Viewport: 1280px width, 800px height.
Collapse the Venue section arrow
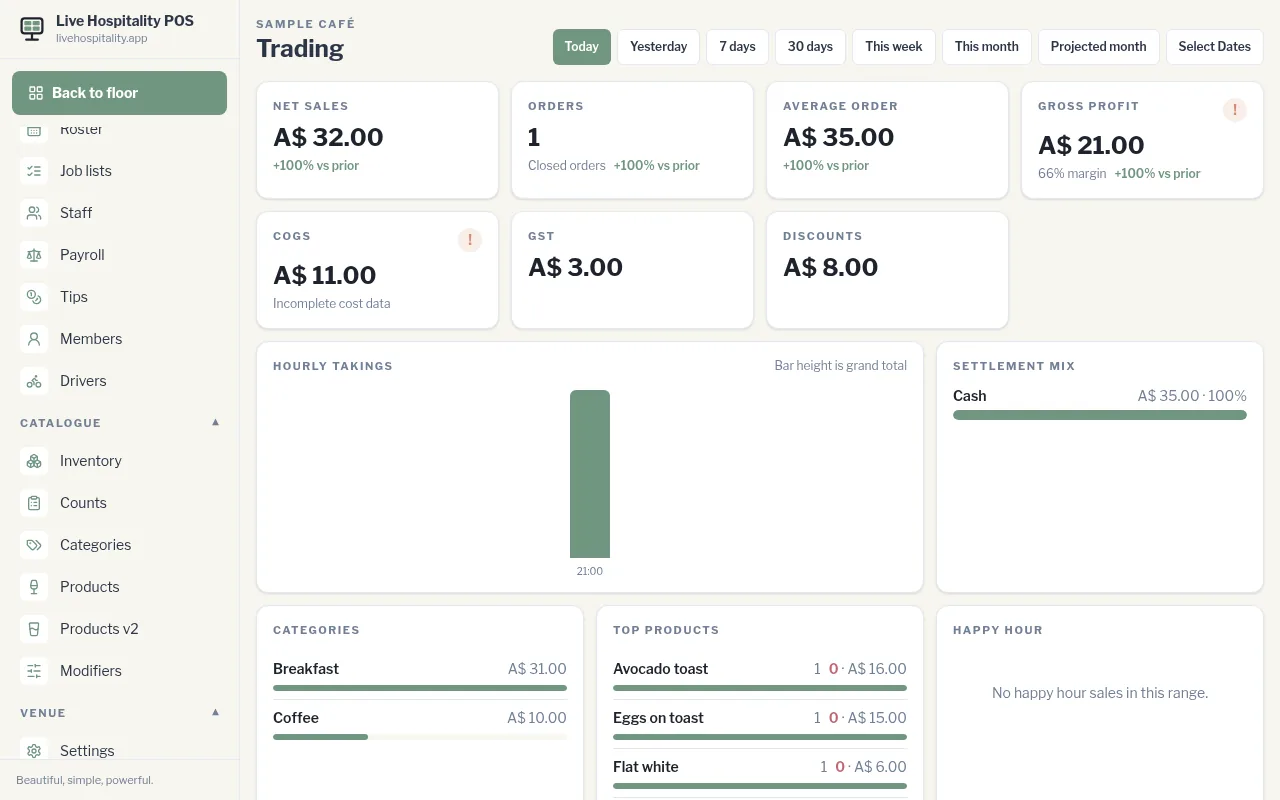coord(215,712)
